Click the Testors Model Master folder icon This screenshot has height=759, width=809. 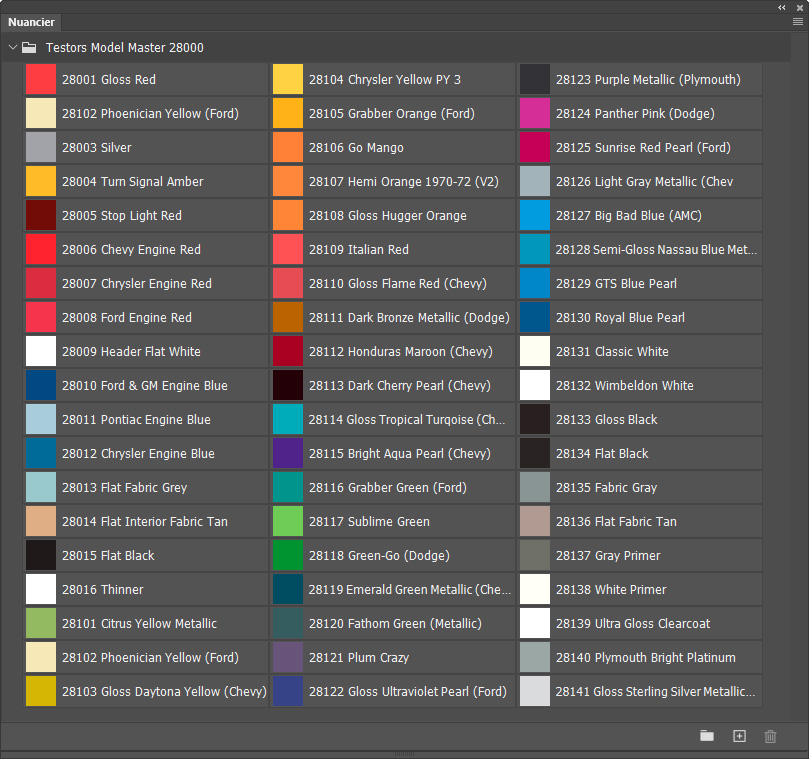29,47
